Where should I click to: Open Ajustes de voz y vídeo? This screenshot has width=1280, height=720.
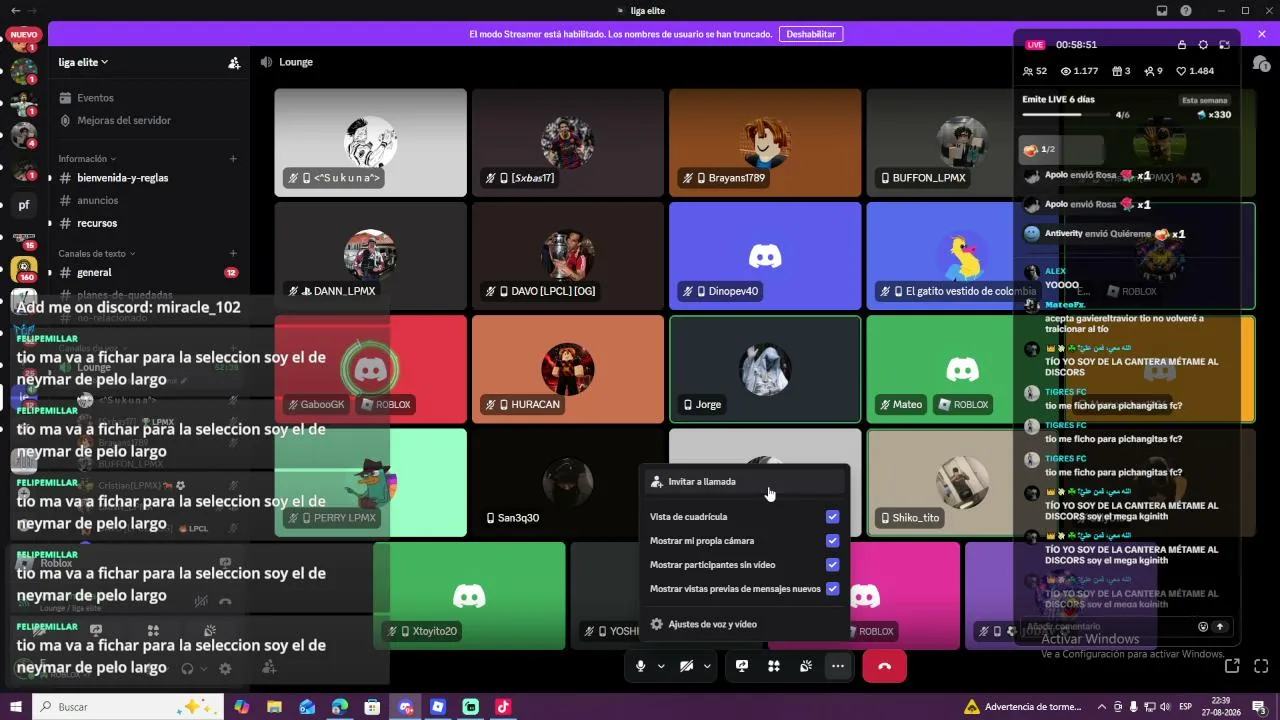click(x=744, y=624)
